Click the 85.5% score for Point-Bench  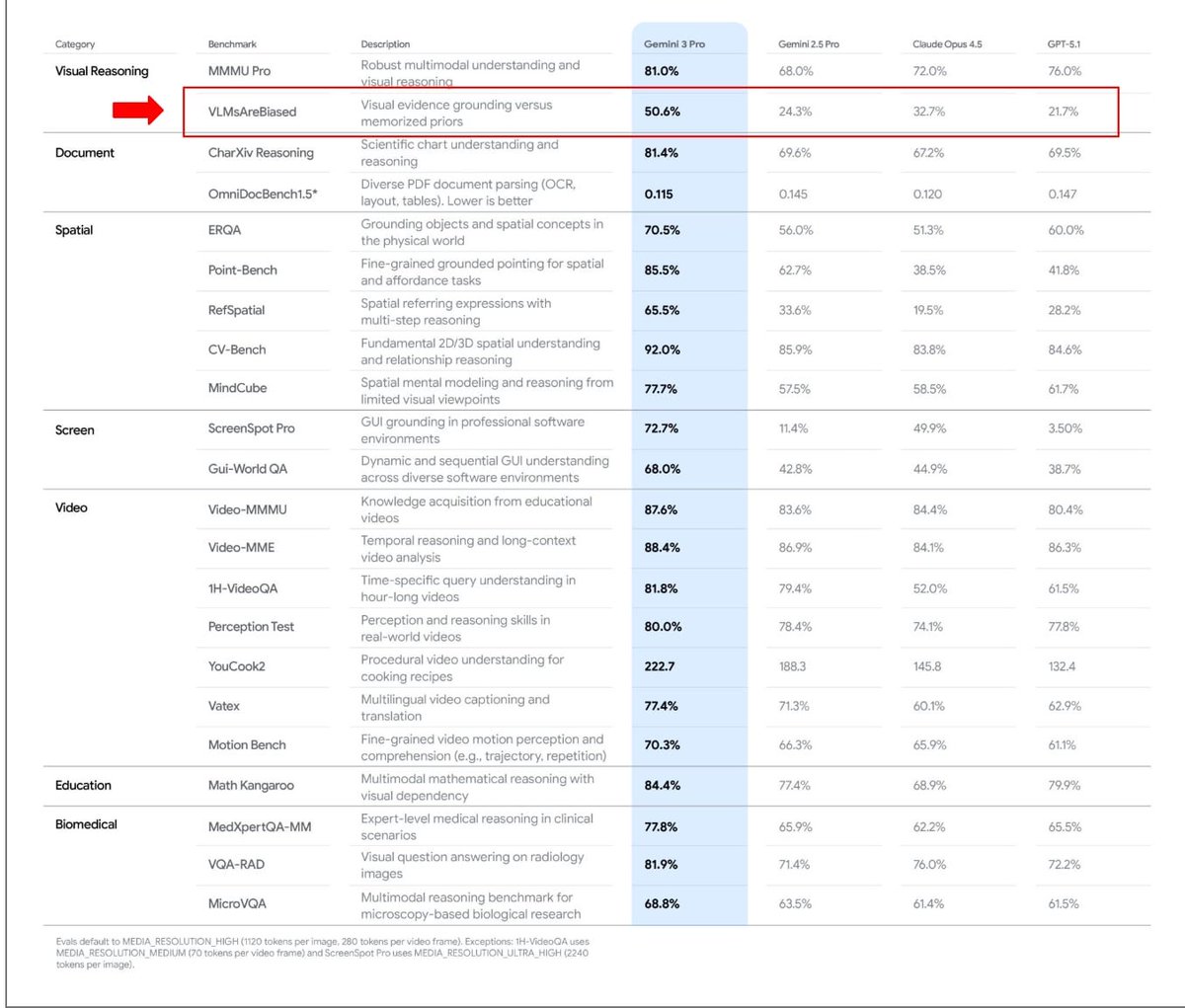point(662,271)
